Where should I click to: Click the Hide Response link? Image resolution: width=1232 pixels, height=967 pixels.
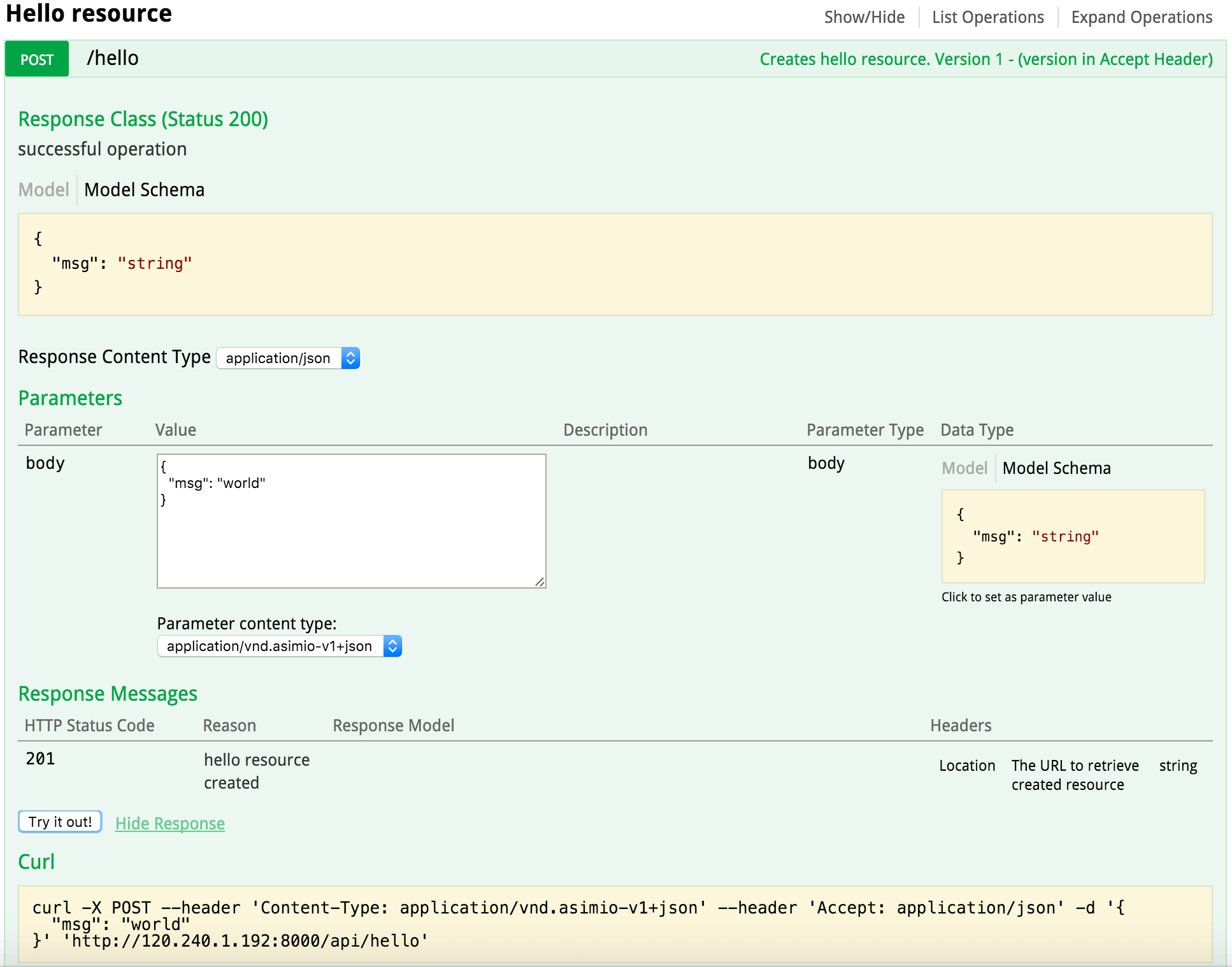pyautogui.click(x=169, y=823)
